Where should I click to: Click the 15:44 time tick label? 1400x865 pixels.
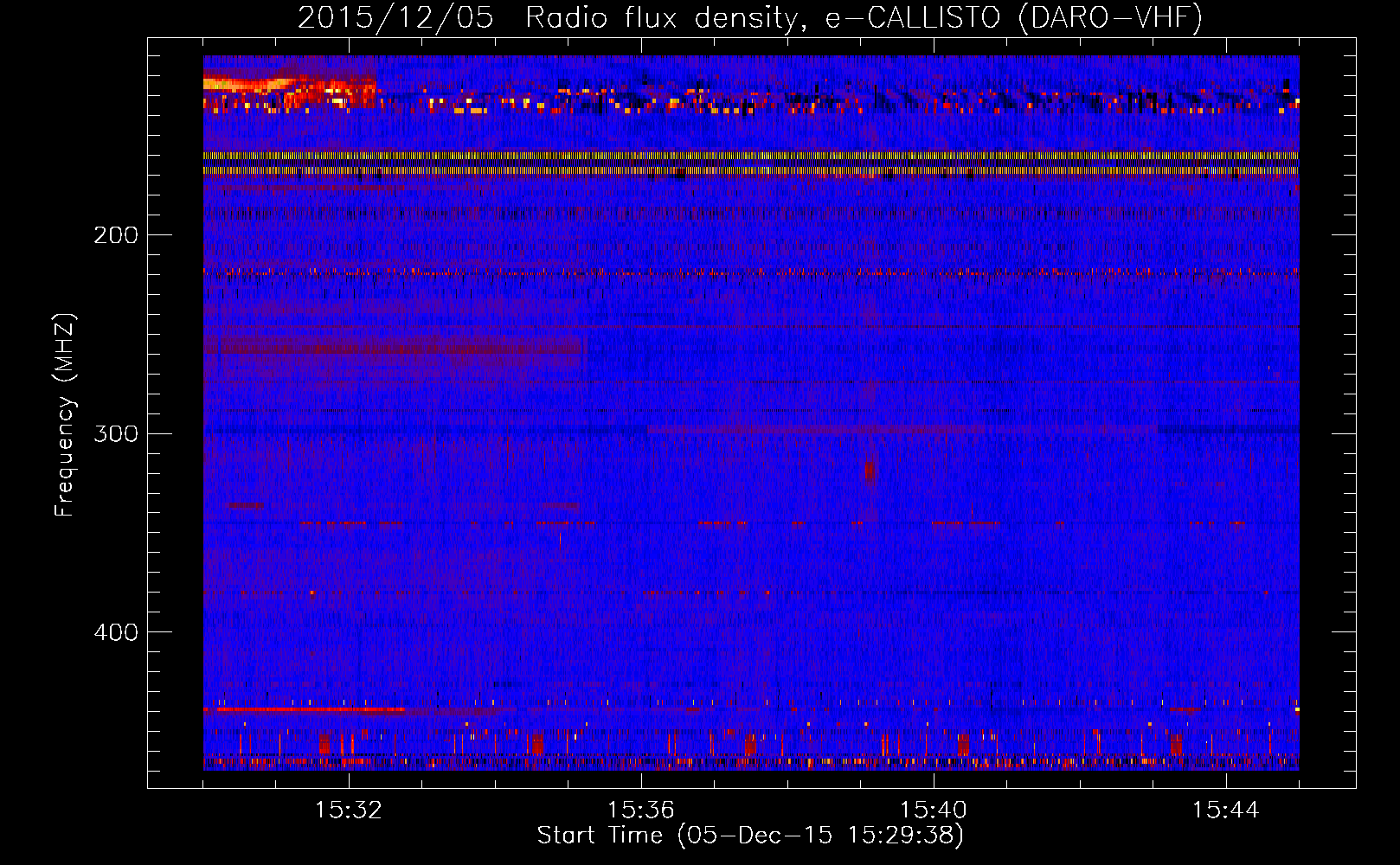point(1226,810)
